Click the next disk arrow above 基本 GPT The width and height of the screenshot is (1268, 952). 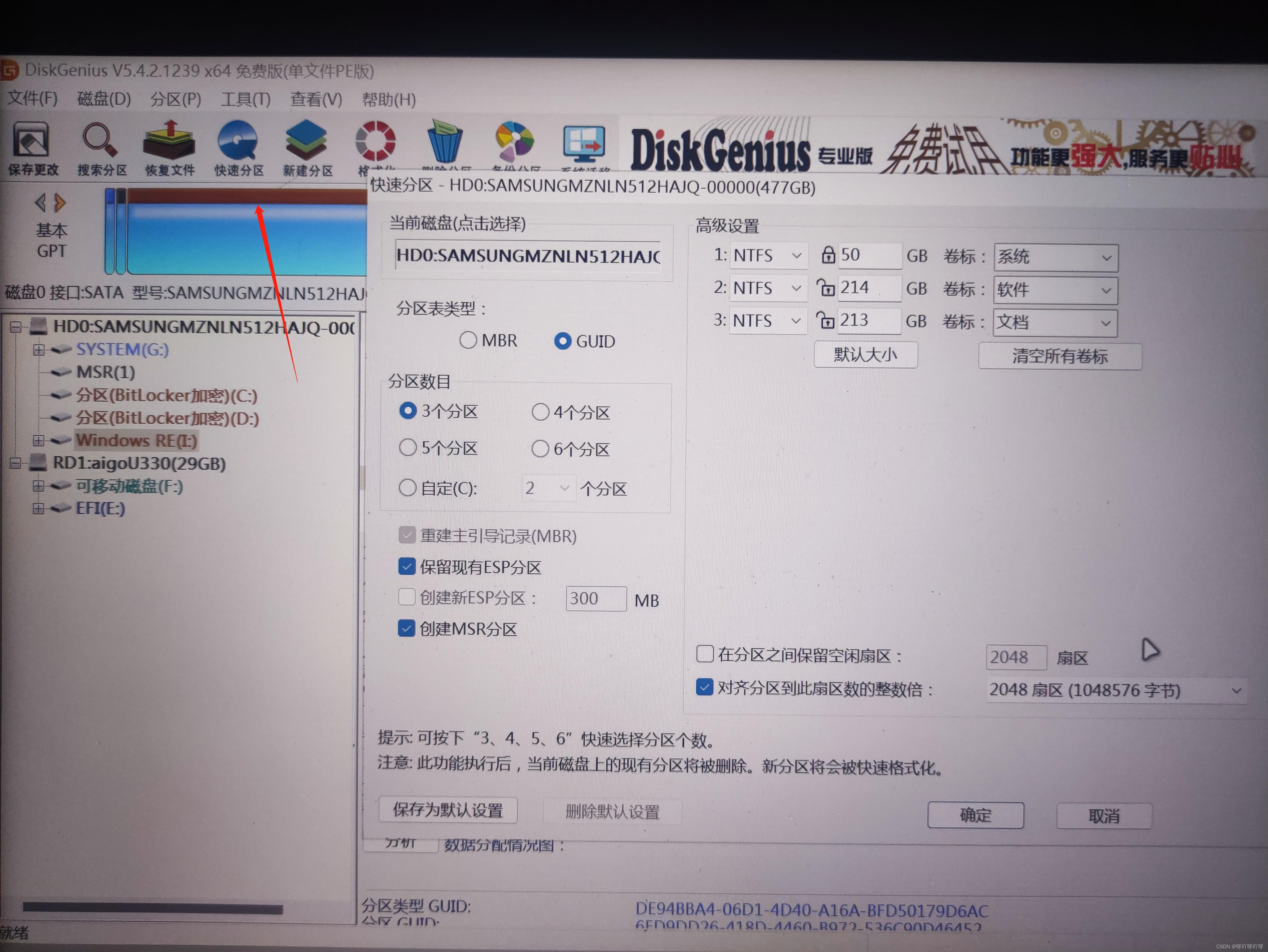[60, 202]
